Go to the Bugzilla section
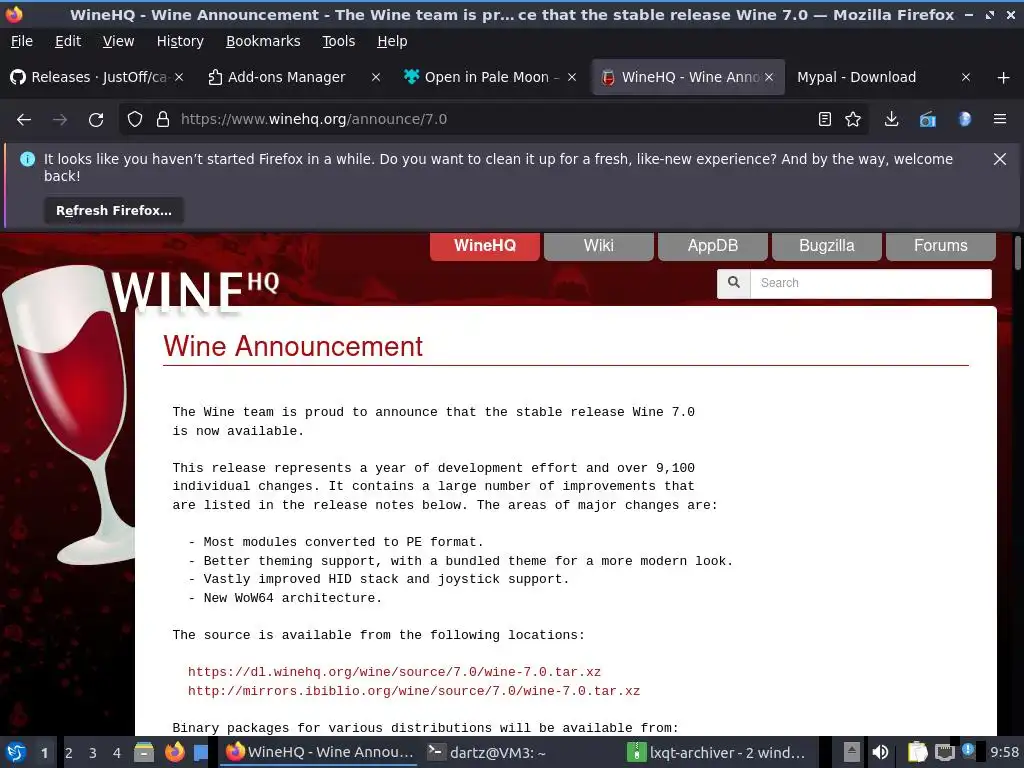This screenshot has width=1024, height=768. pos(827,246)
